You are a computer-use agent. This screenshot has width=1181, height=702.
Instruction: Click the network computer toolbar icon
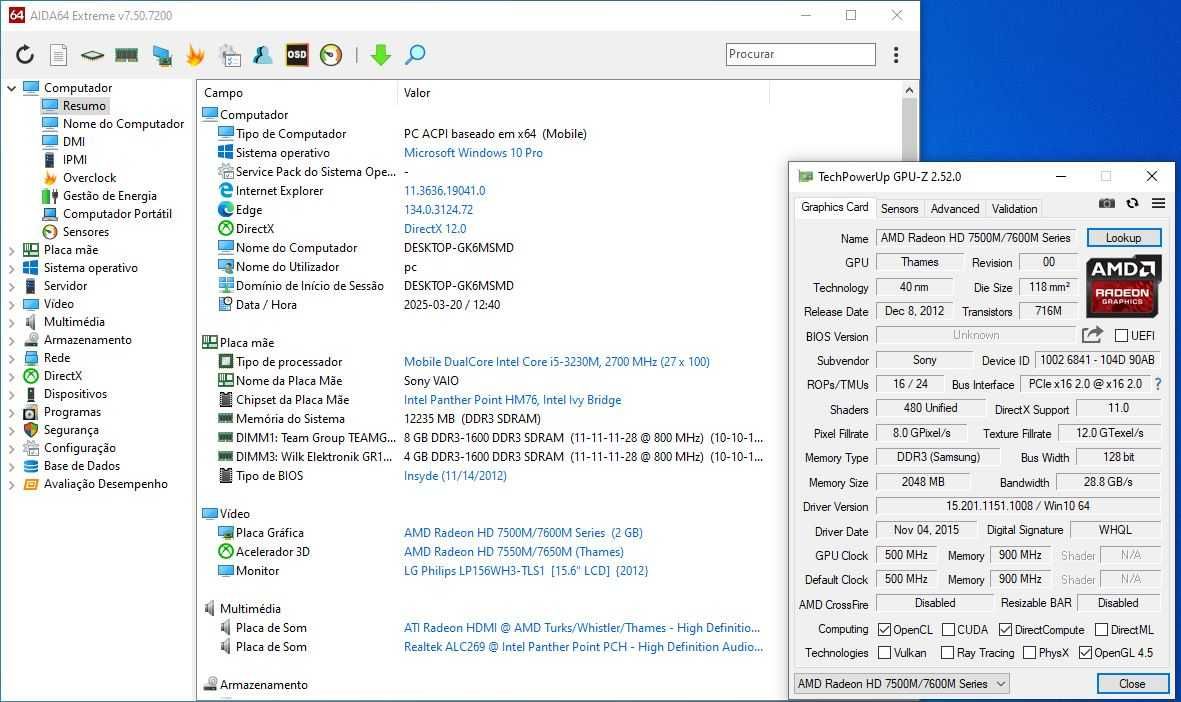coord(161,55)
